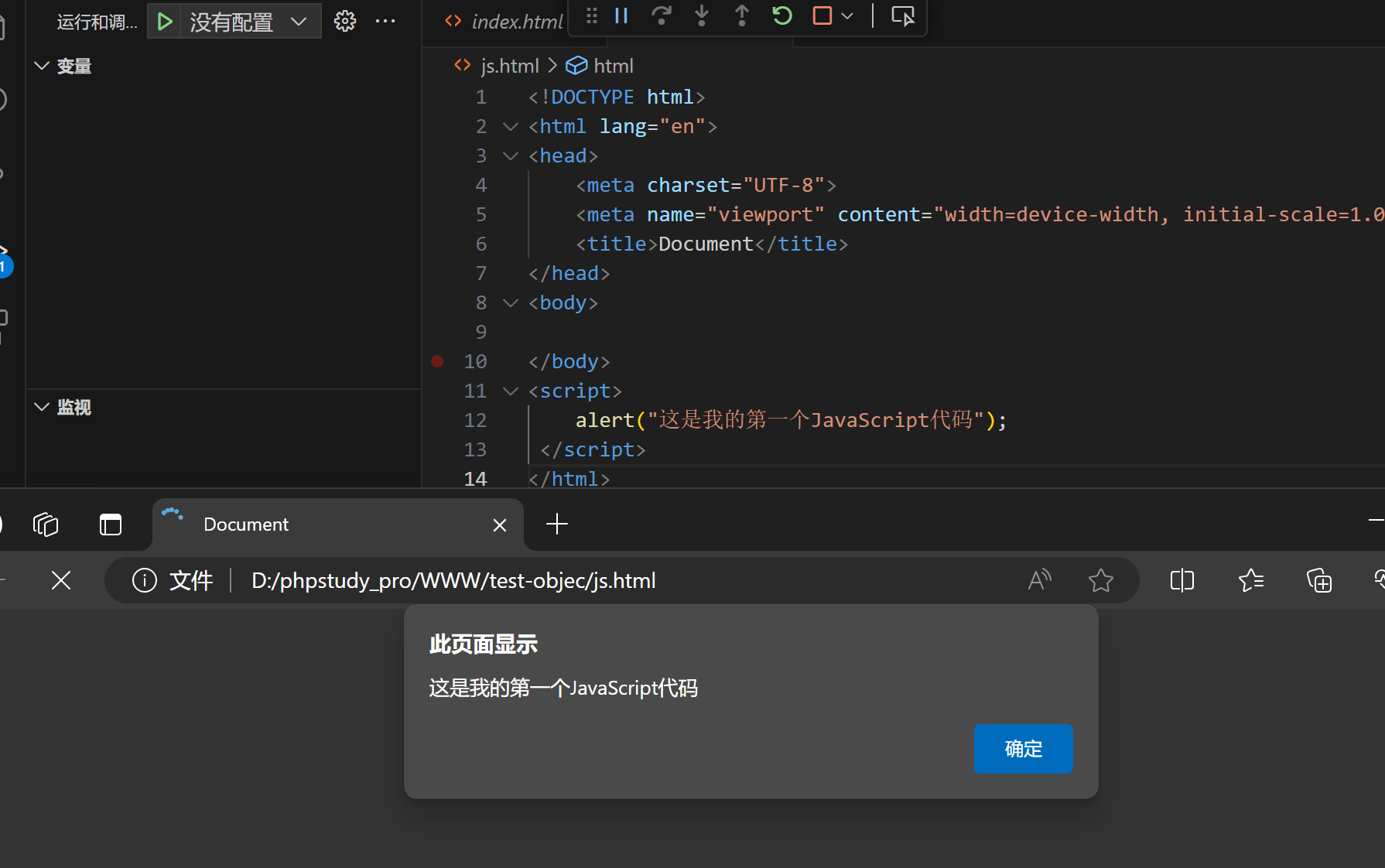Toggle split screen in browser
Image resolution: width=1385 pixels, height=868 pixels.
[1182, 580]
